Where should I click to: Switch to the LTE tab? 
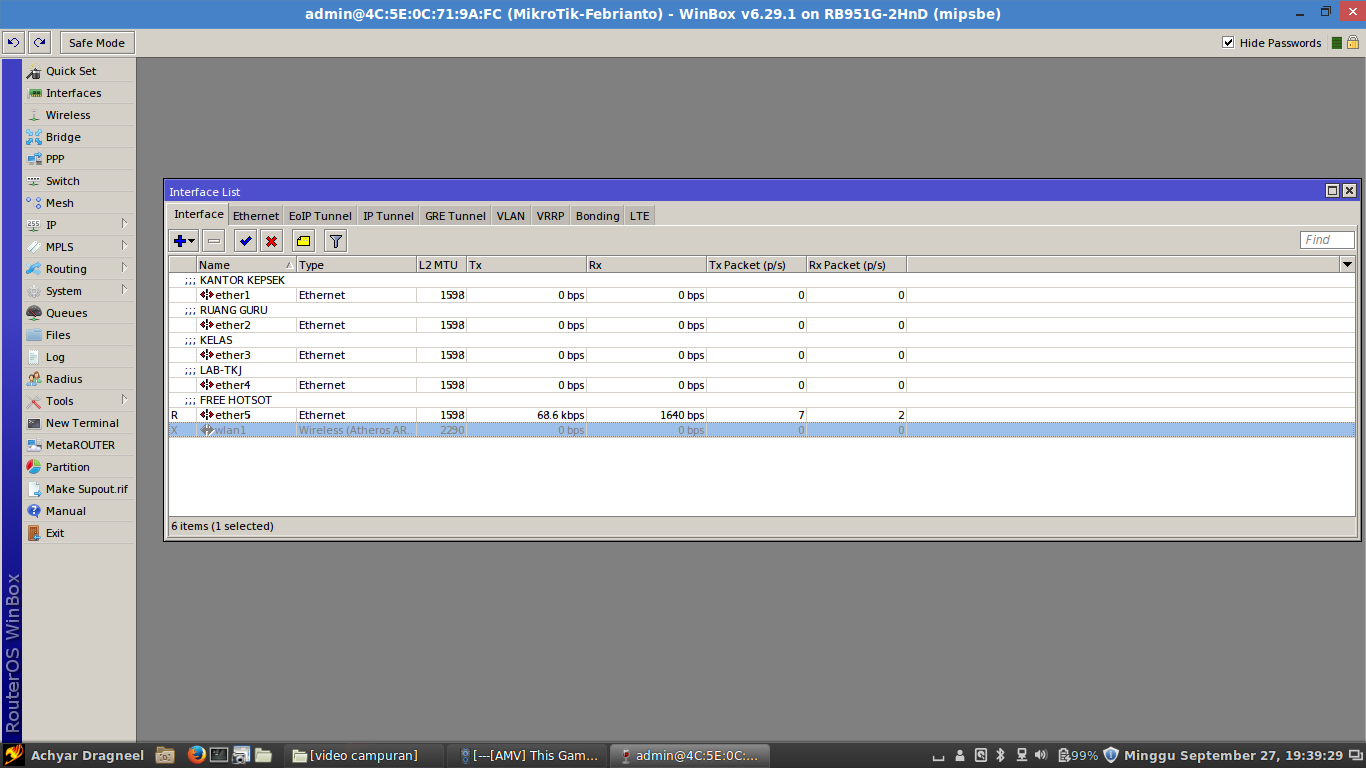[x=639, y=216]
